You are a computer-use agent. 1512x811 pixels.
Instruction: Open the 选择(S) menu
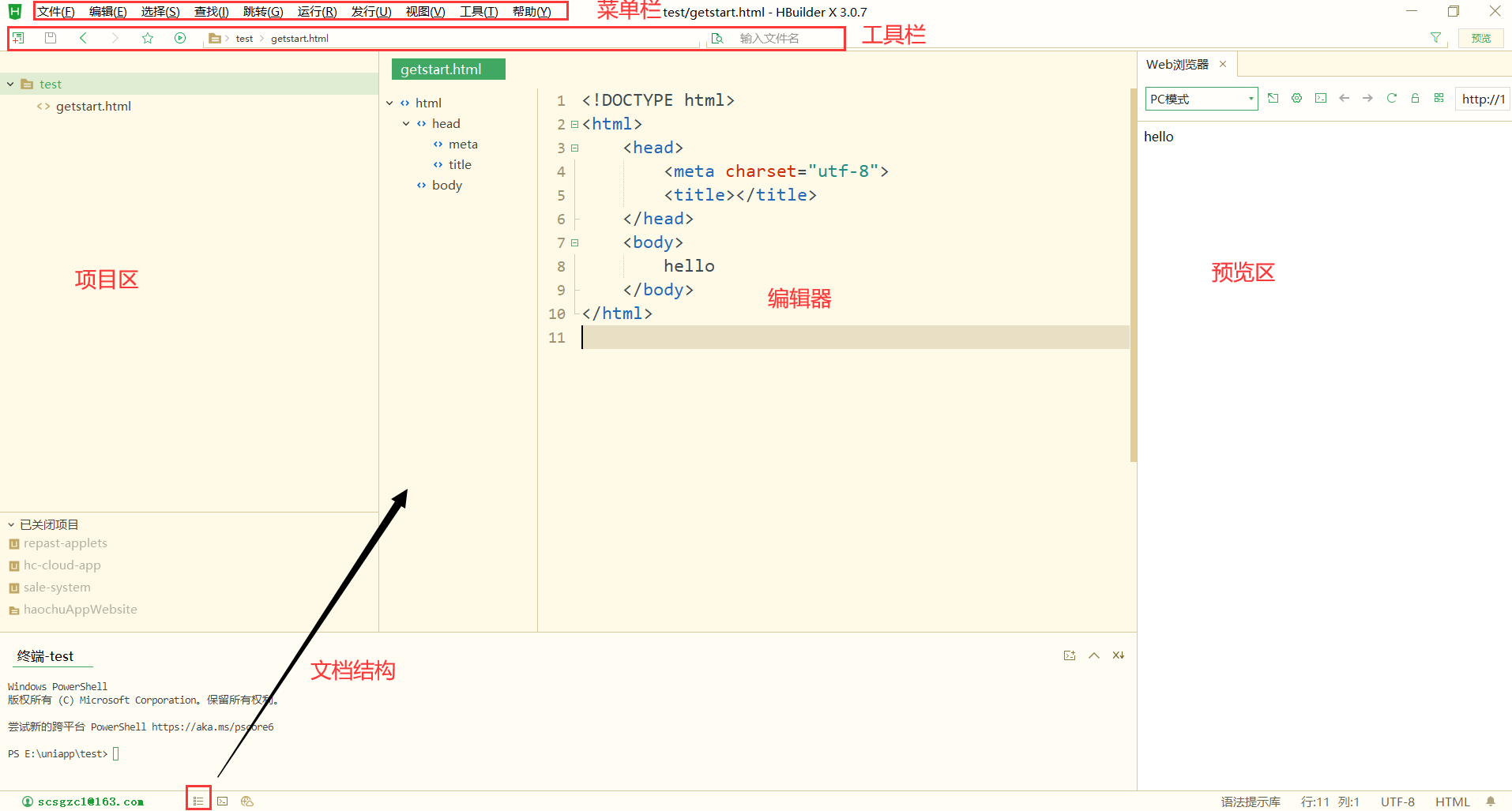pos(160,12)
